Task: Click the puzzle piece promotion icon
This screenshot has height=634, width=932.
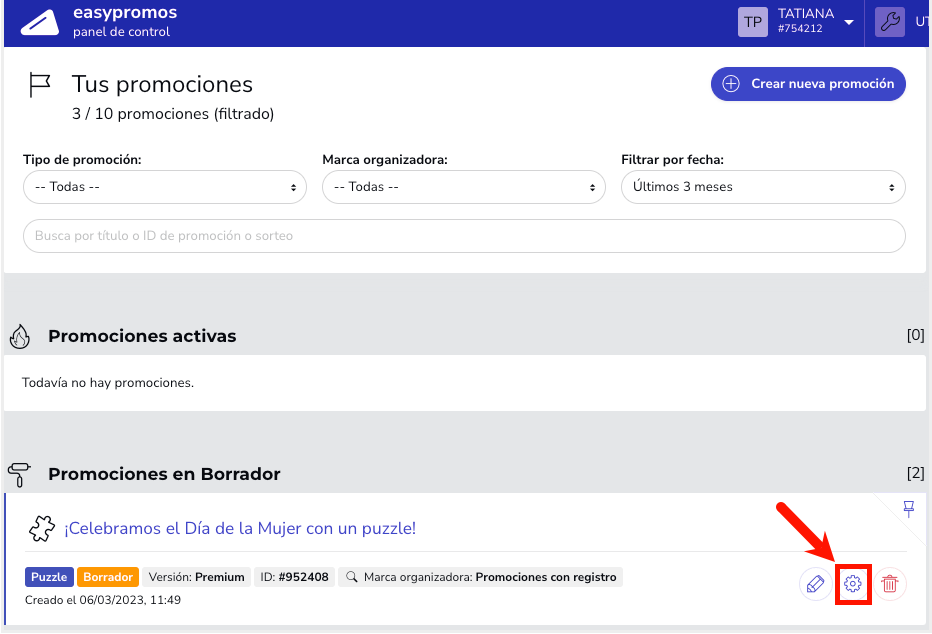Action: 42,528
